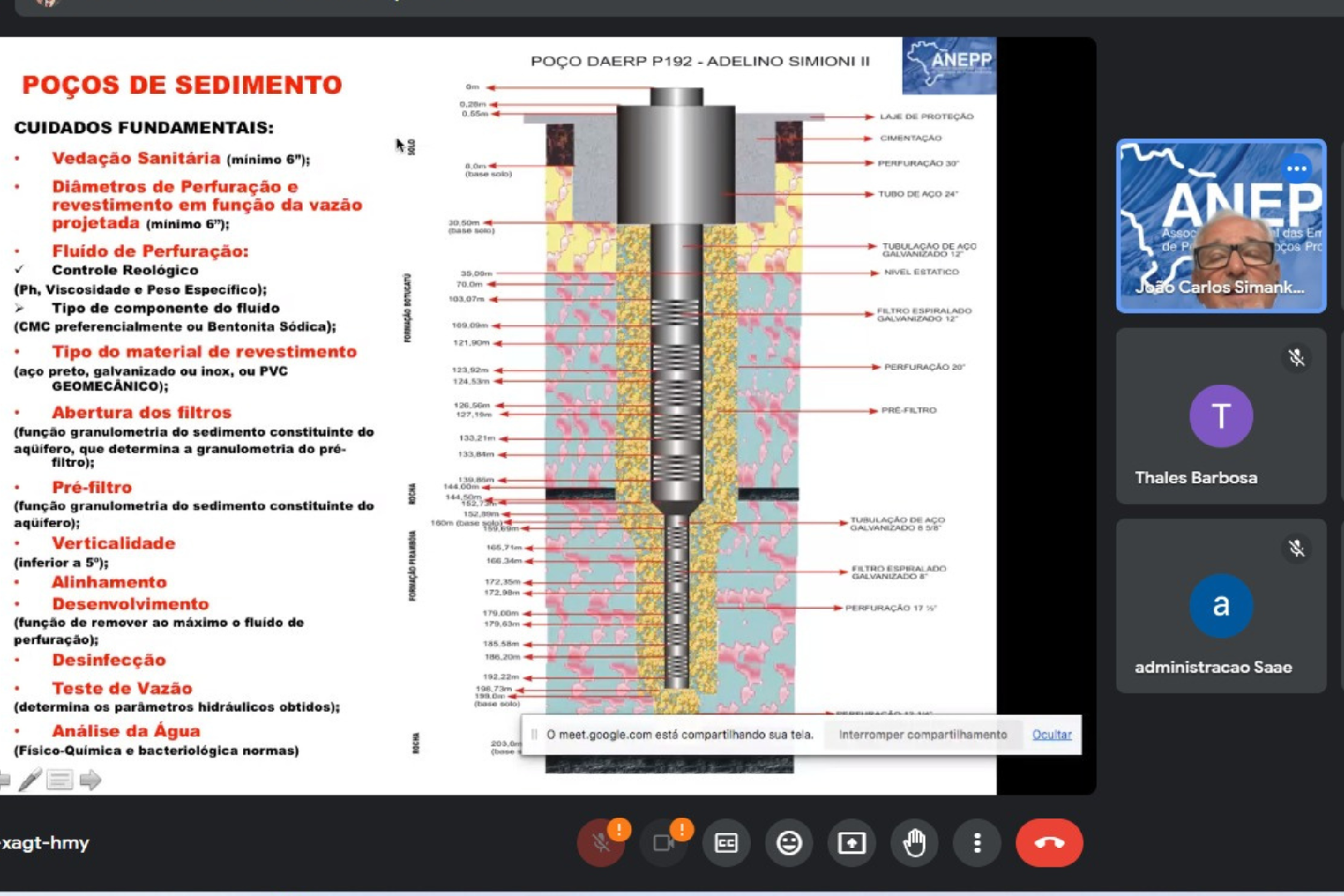
Task: Click the Análise da Água bullet
Action: 126,731
